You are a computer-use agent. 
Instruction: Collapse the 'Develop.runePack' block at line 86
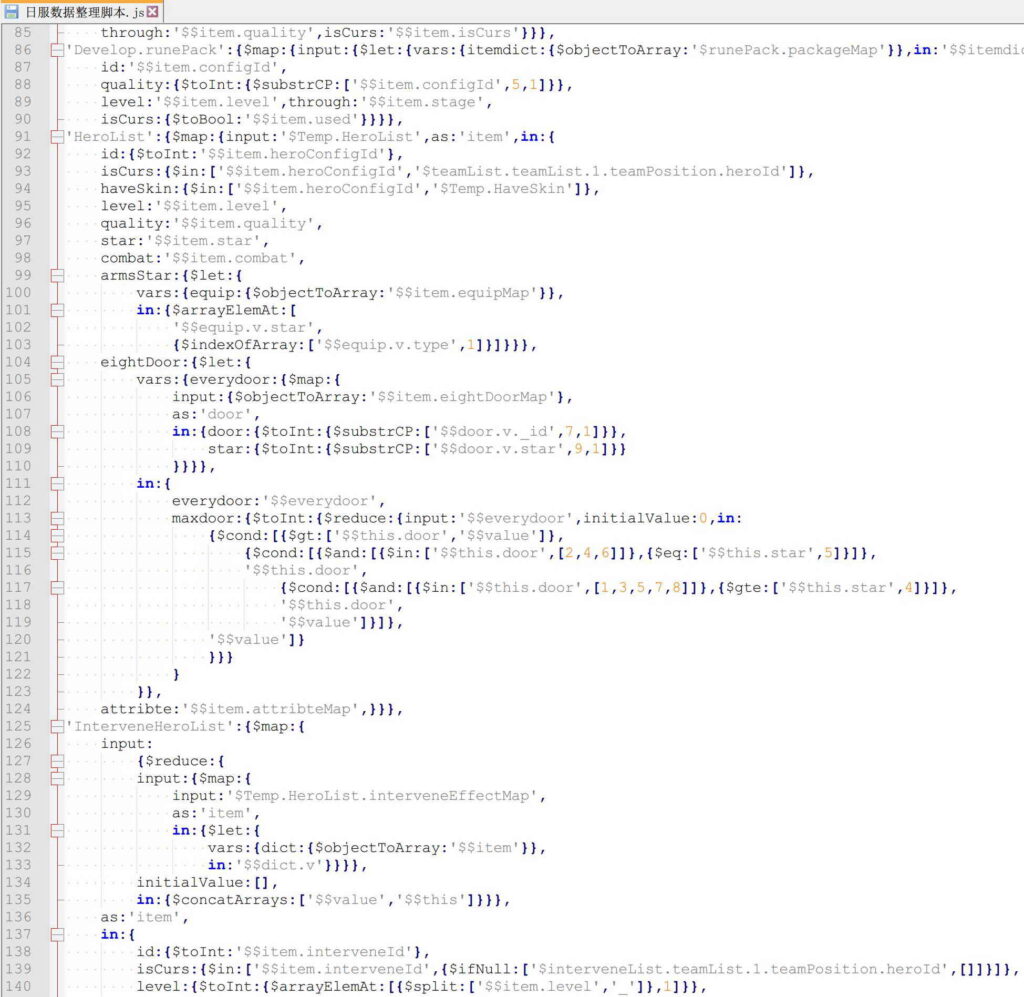pyautogui.click(x=56, y=50)
